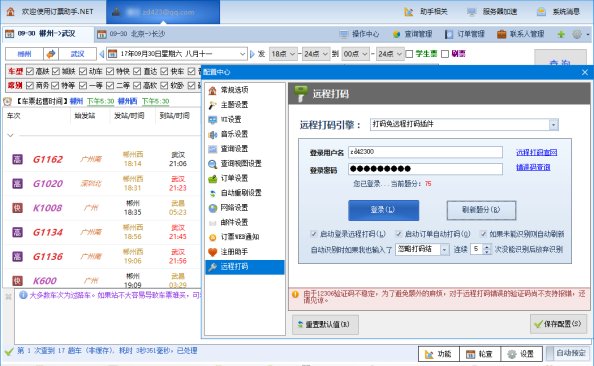Click the 订单设置 icon

coord(213,178)
